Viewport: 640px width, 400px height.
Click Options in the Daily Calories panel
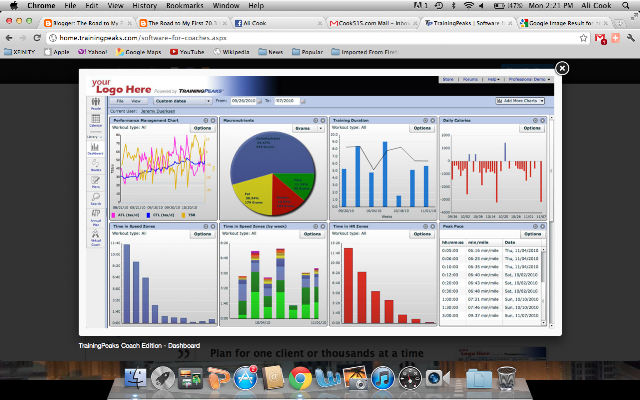point(532,128)
